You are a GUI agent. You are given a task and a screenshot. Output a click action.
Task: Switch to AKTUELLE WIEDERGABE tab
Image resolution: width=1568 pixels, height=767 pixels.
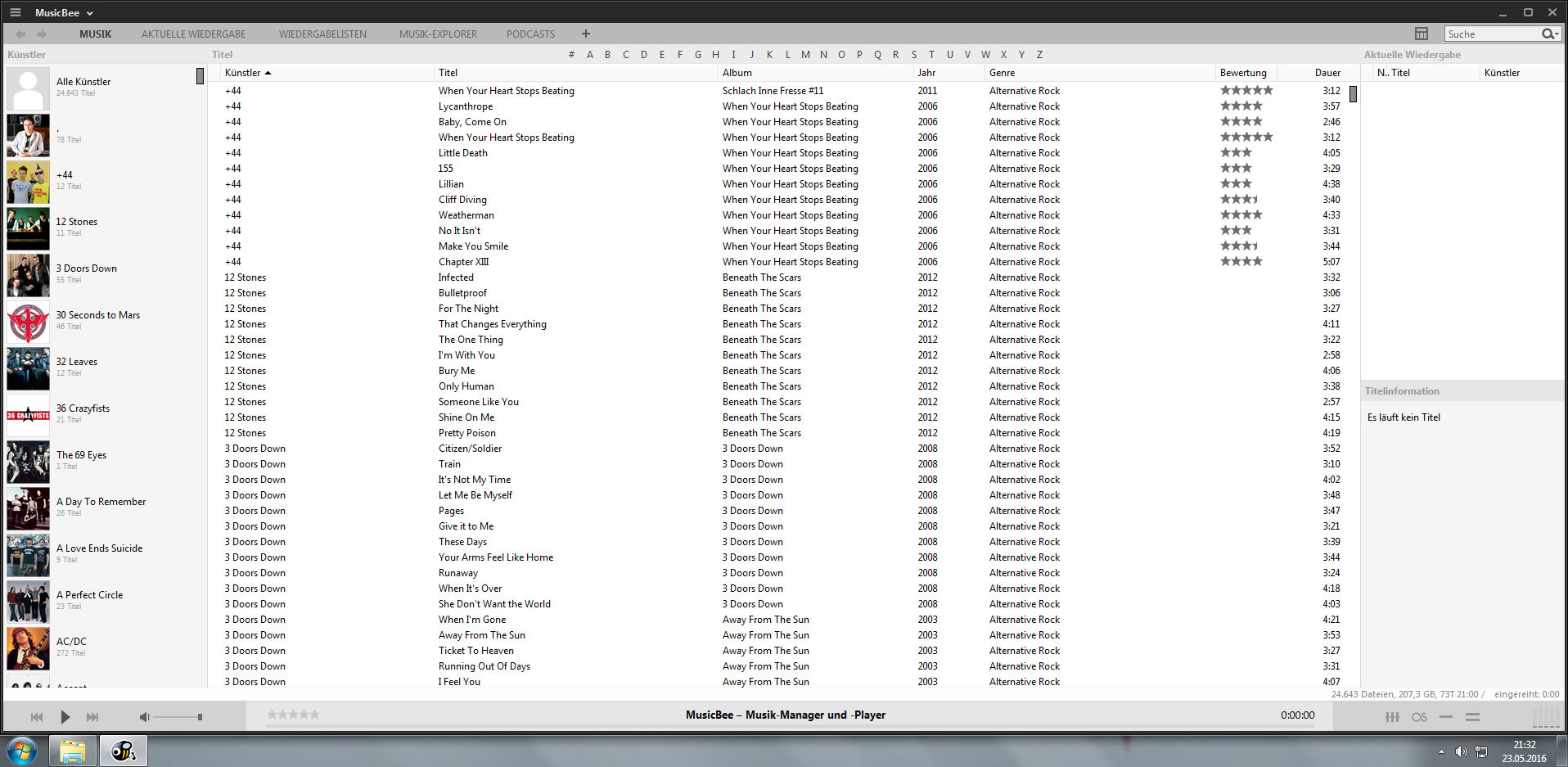[x=193, y=34]
